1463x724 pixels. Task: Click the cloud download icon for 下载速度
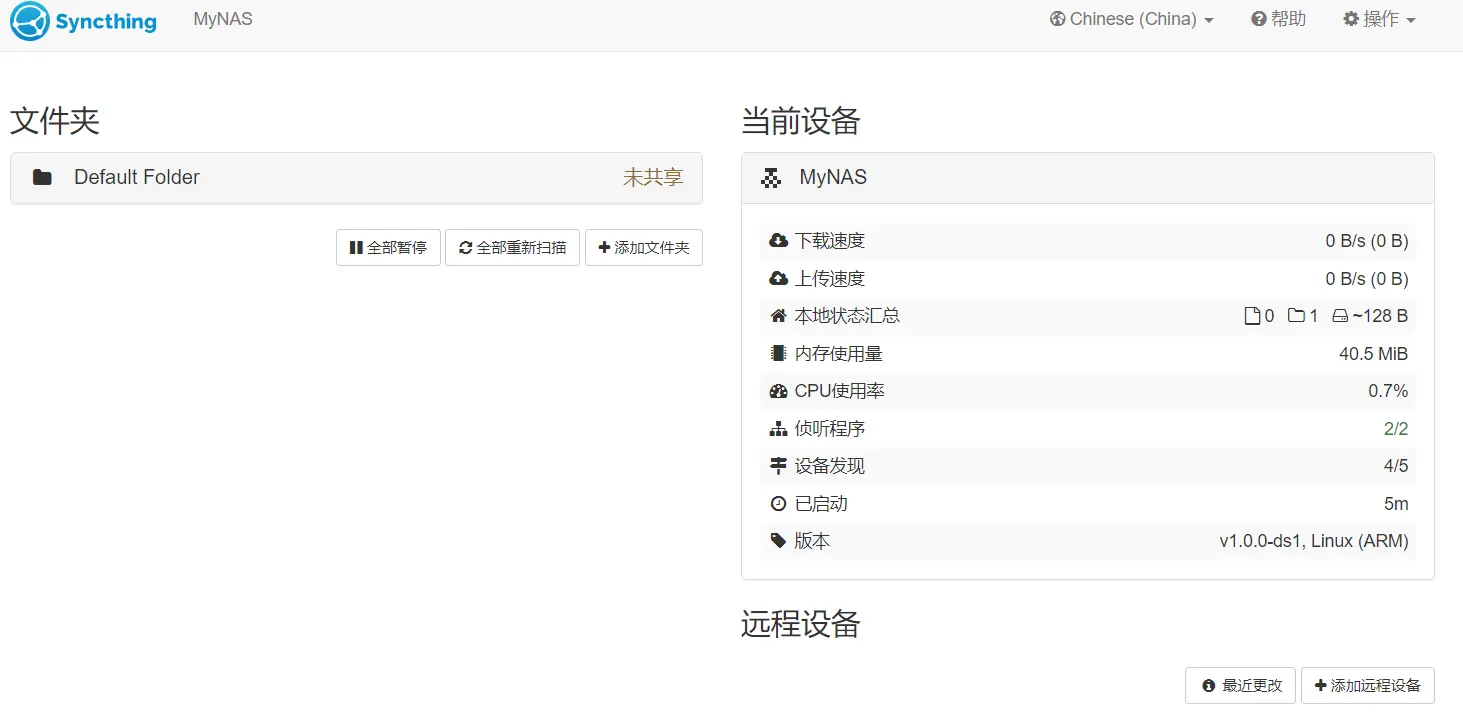click(778, 241)
